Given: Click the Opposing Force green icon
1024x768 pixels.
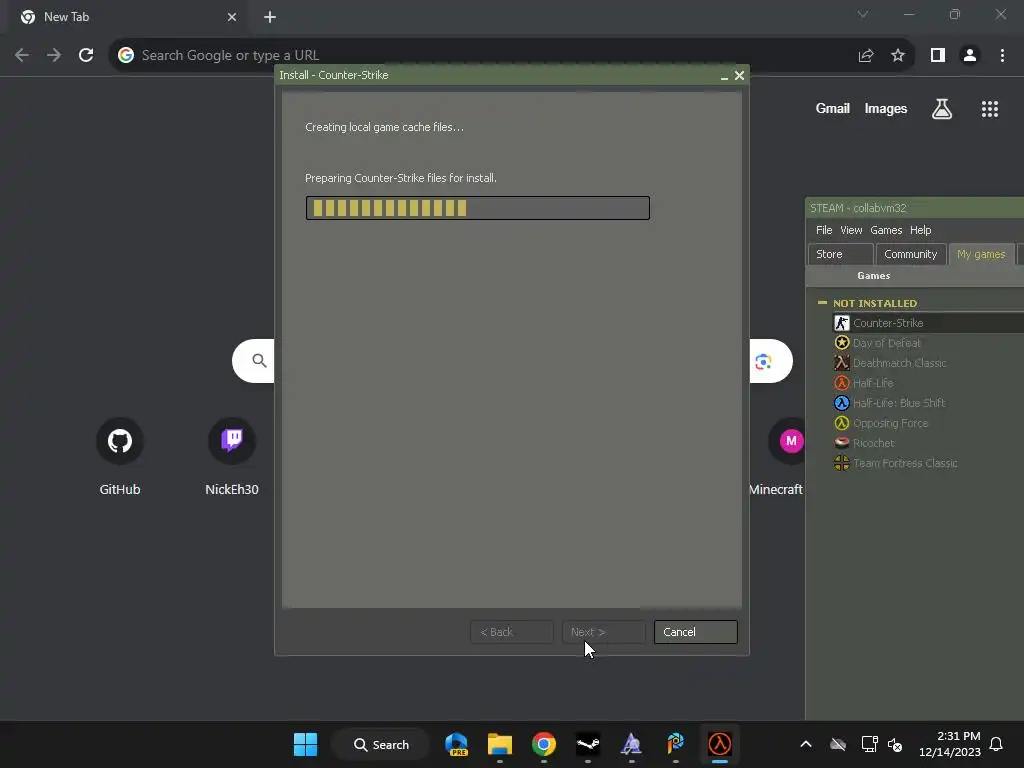Looking at the screenshot, I should (x=842, y=423).
